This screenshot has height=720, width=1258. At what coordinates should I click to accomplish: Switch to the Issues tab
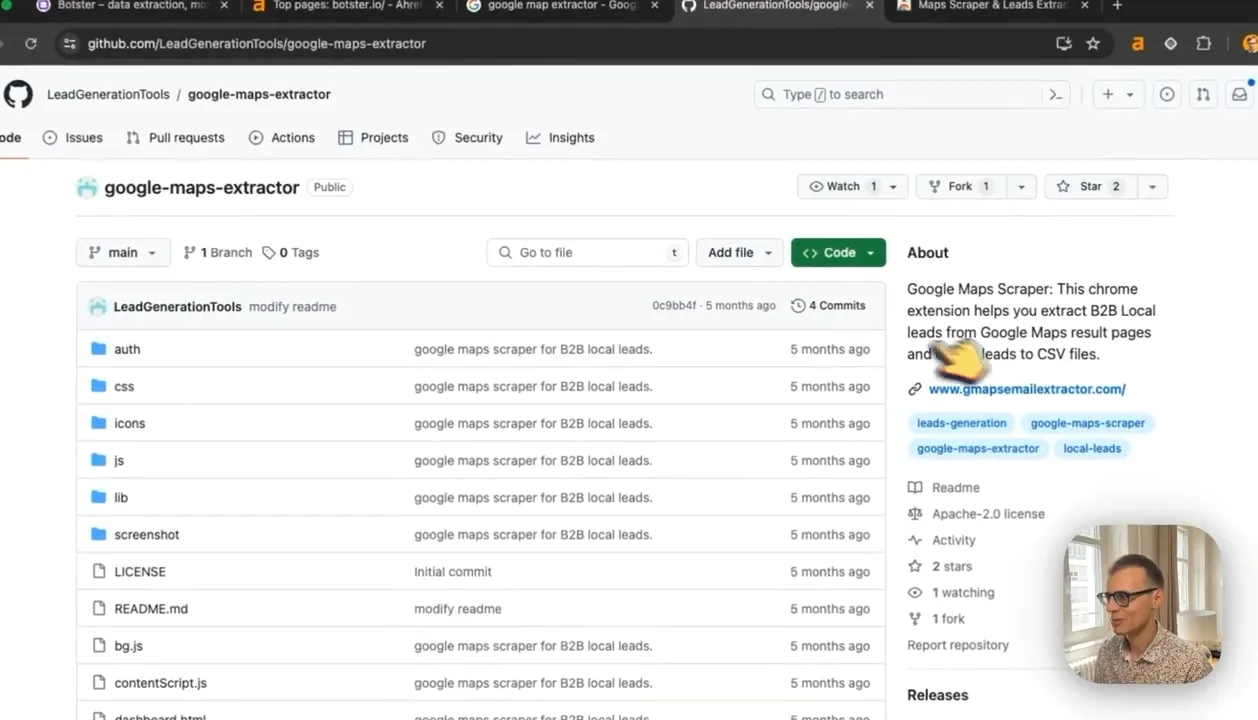point(73,138)
